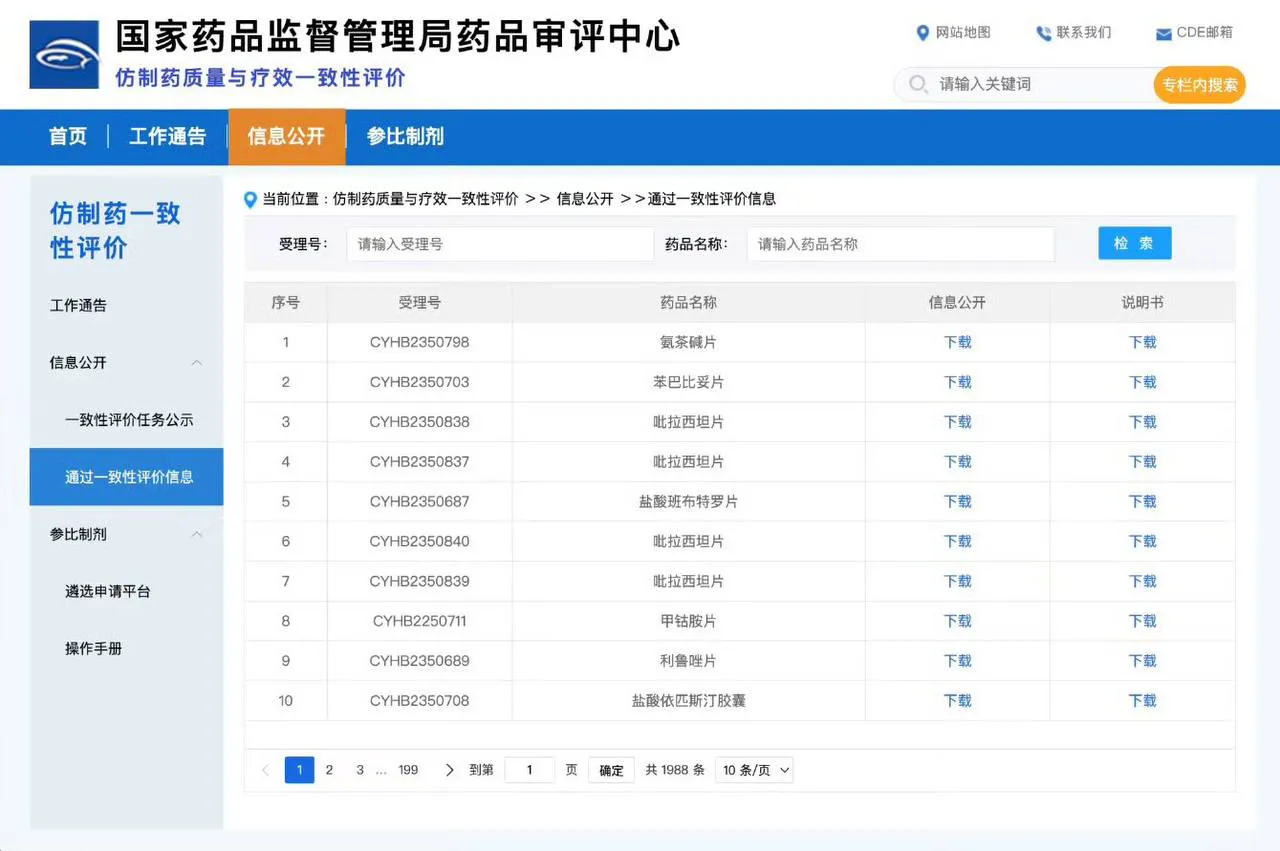Click the 检索 search button
The height and width of the screenshot is (851, 1280).
coord(1135,243)
